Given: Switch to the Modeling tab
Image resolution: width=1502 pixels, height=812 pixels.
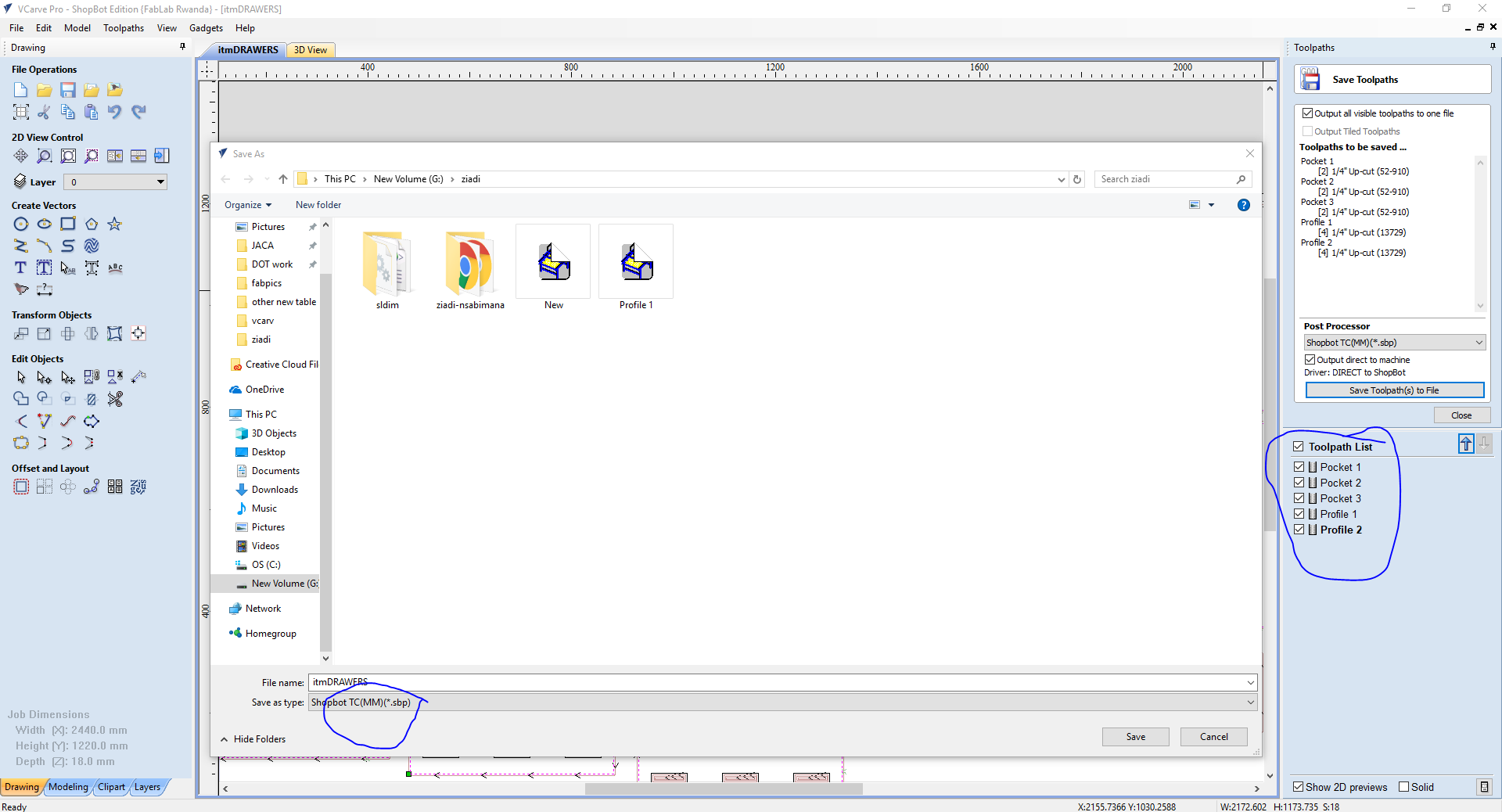Looking at the screenshot, I should [x=68, y=787].
